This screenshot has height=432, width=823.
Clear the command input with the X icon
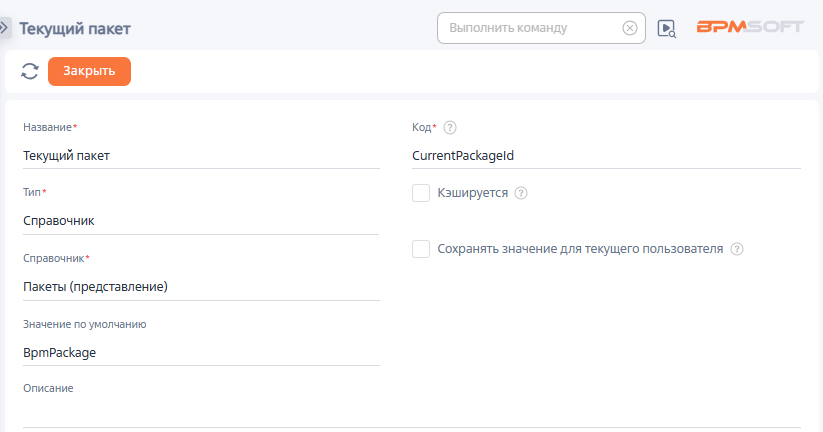(630, 28)
